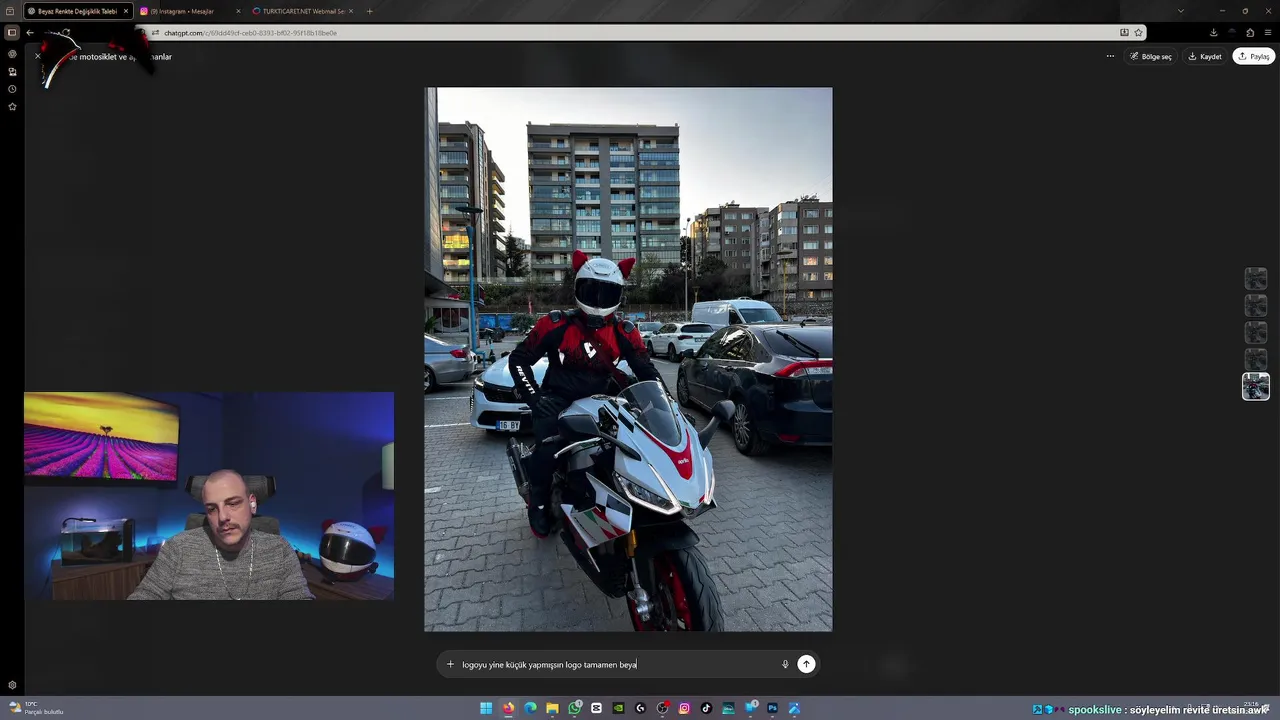Image resolution: width=1280 pixels, height=720 pixels.
Task: Open Instagram app from taskbar
Action: pyautogui.click(x=684, y=708)
